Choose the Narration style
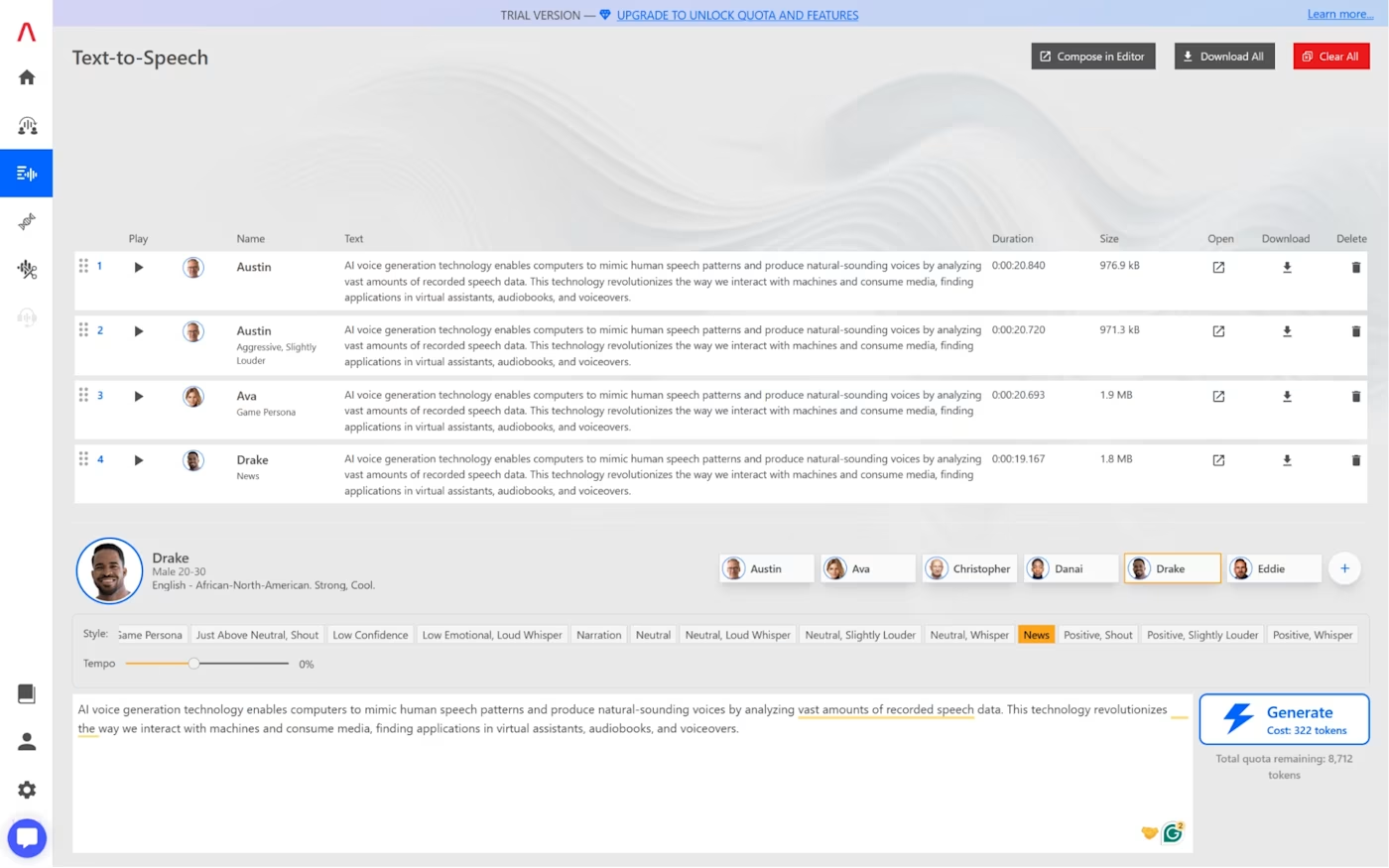The width and height of the screenshot is (1389, 868). click(x=599, y=635)
